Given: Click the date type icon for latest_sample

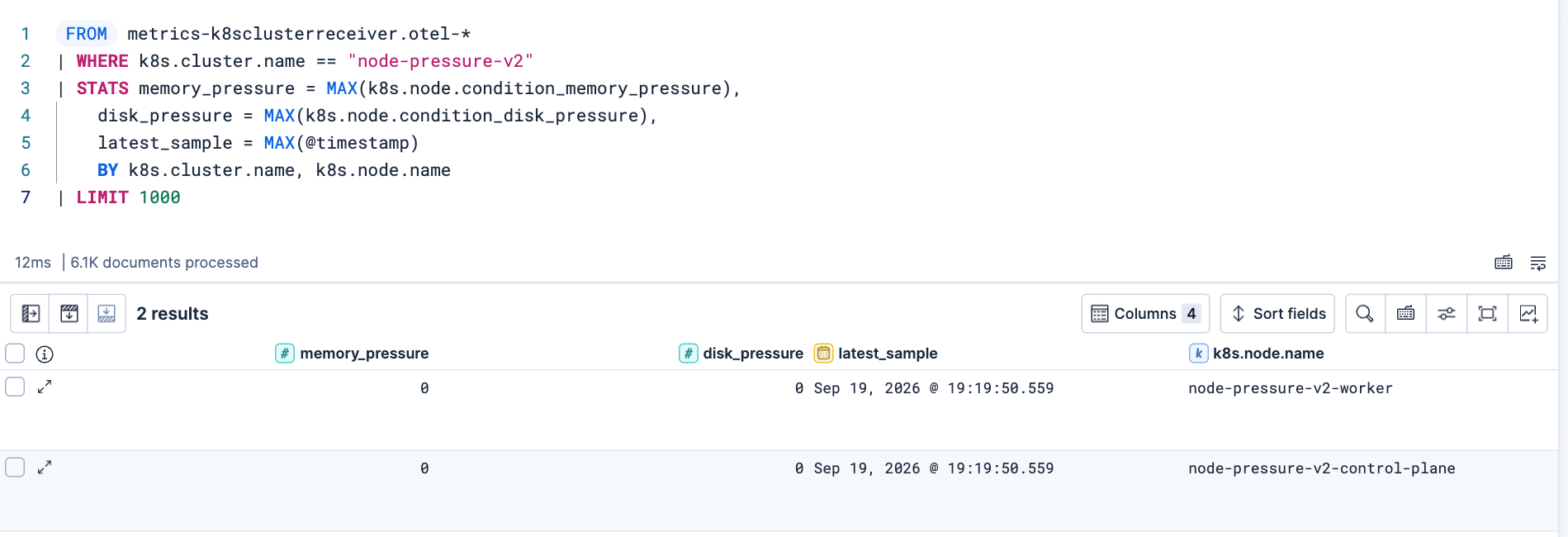Looking at the screenshot, I should pyautogui.click(x=823, y=354).
